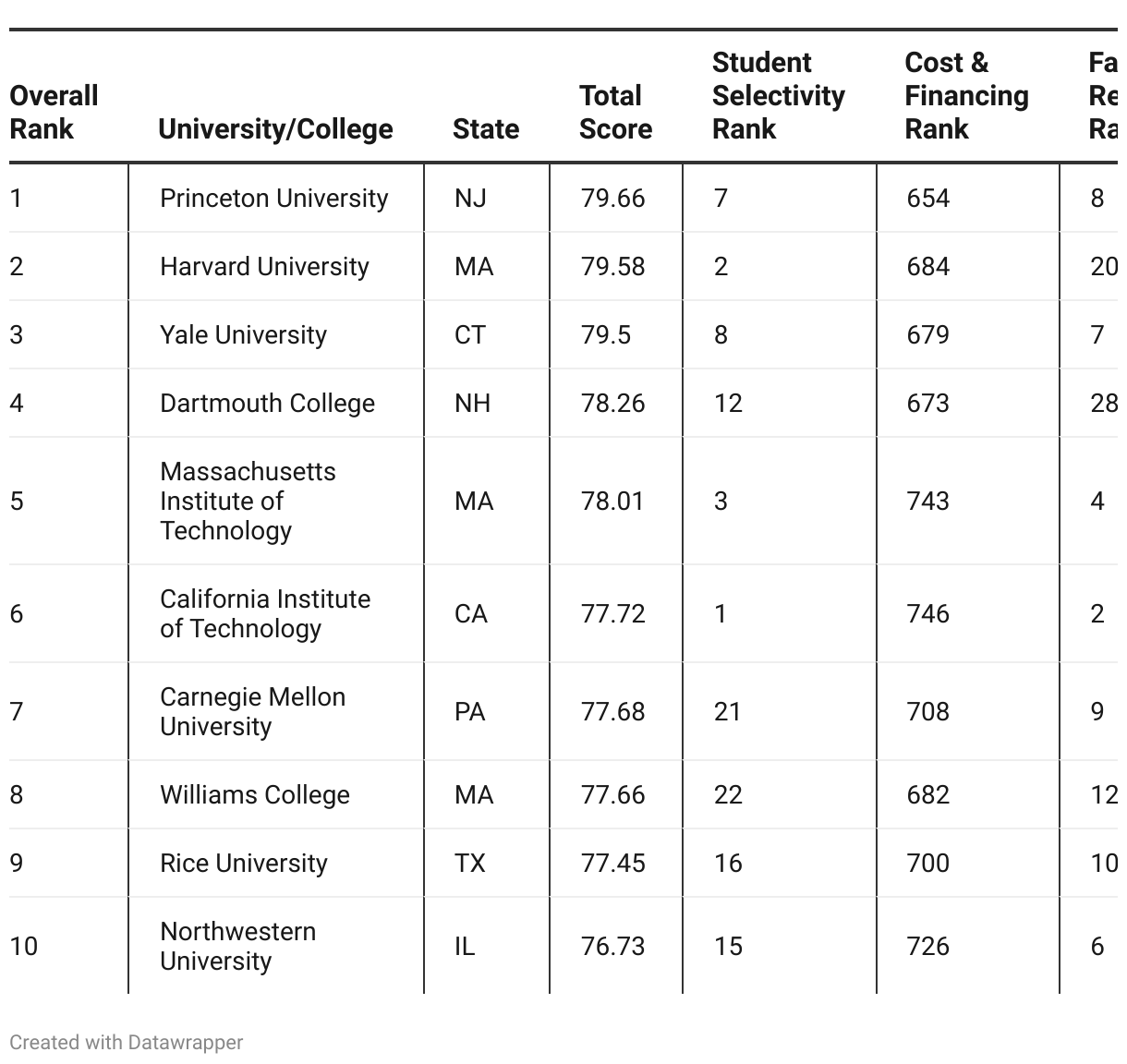Click the Overall Rank column header
The height and width of the screenshot is (1064, 1127).
(x=54, y=112)
